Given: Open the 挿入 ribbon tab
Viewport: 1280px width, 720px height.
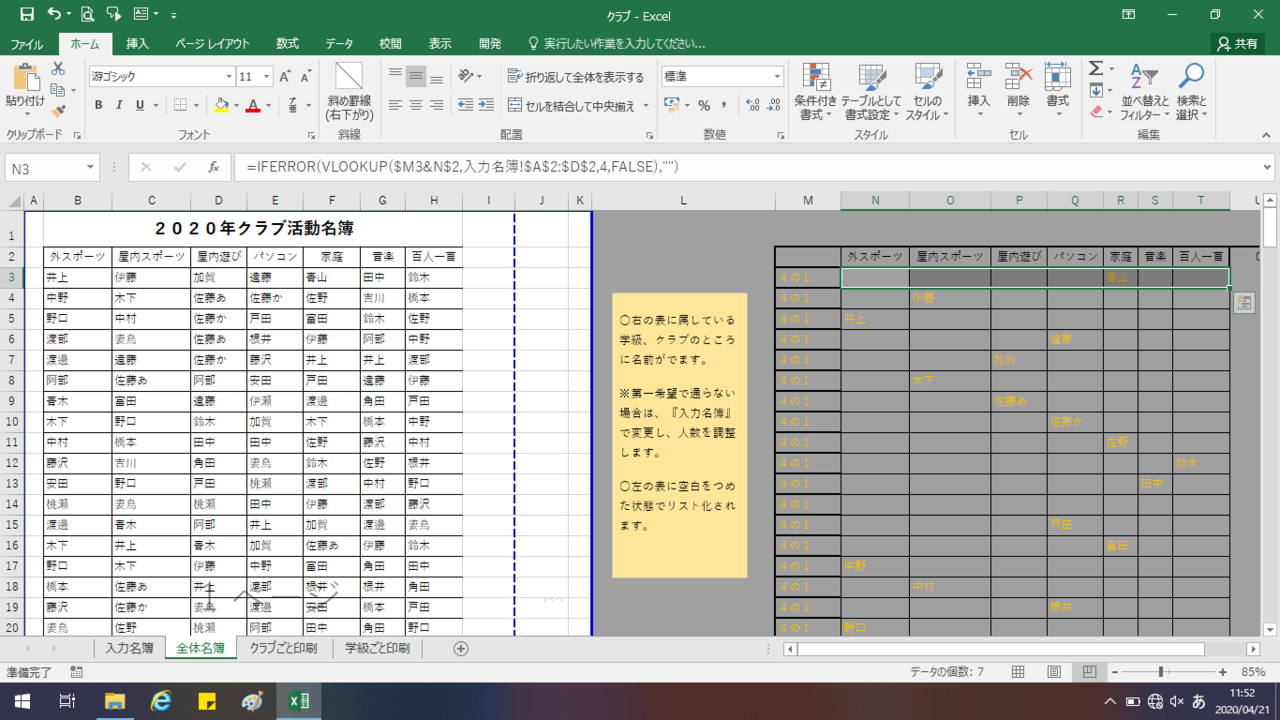Looking at the screenshot, I should click(137, 44).
